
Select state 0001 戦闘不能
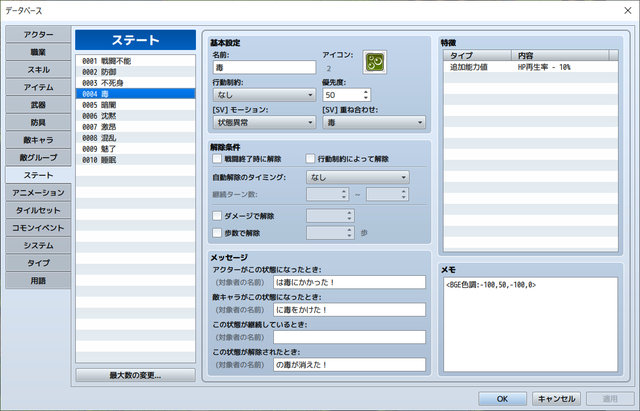[x=136, y=61]
